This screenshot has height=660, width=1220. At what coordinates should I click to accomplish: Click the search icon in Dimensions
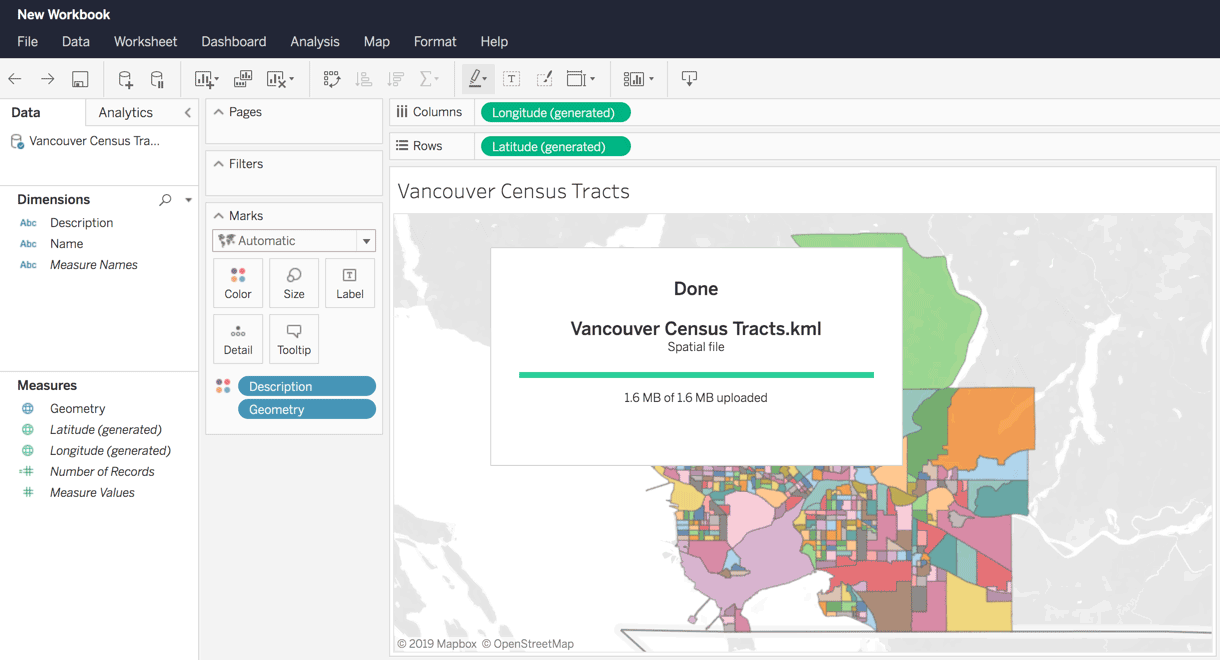pyautogui.click(x=166, y=200)
